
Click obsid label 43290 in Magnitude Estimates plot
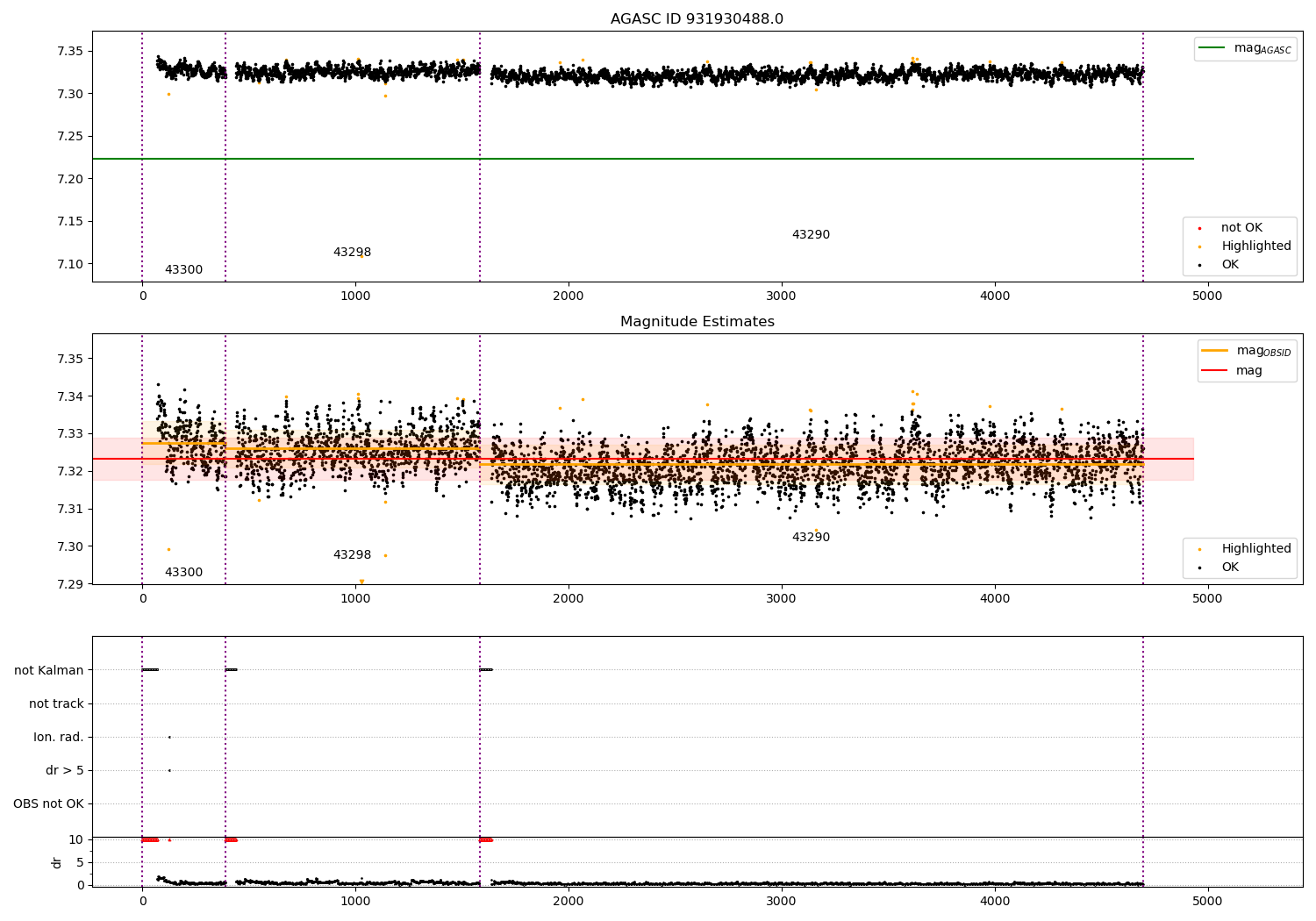tap(811, 538)
